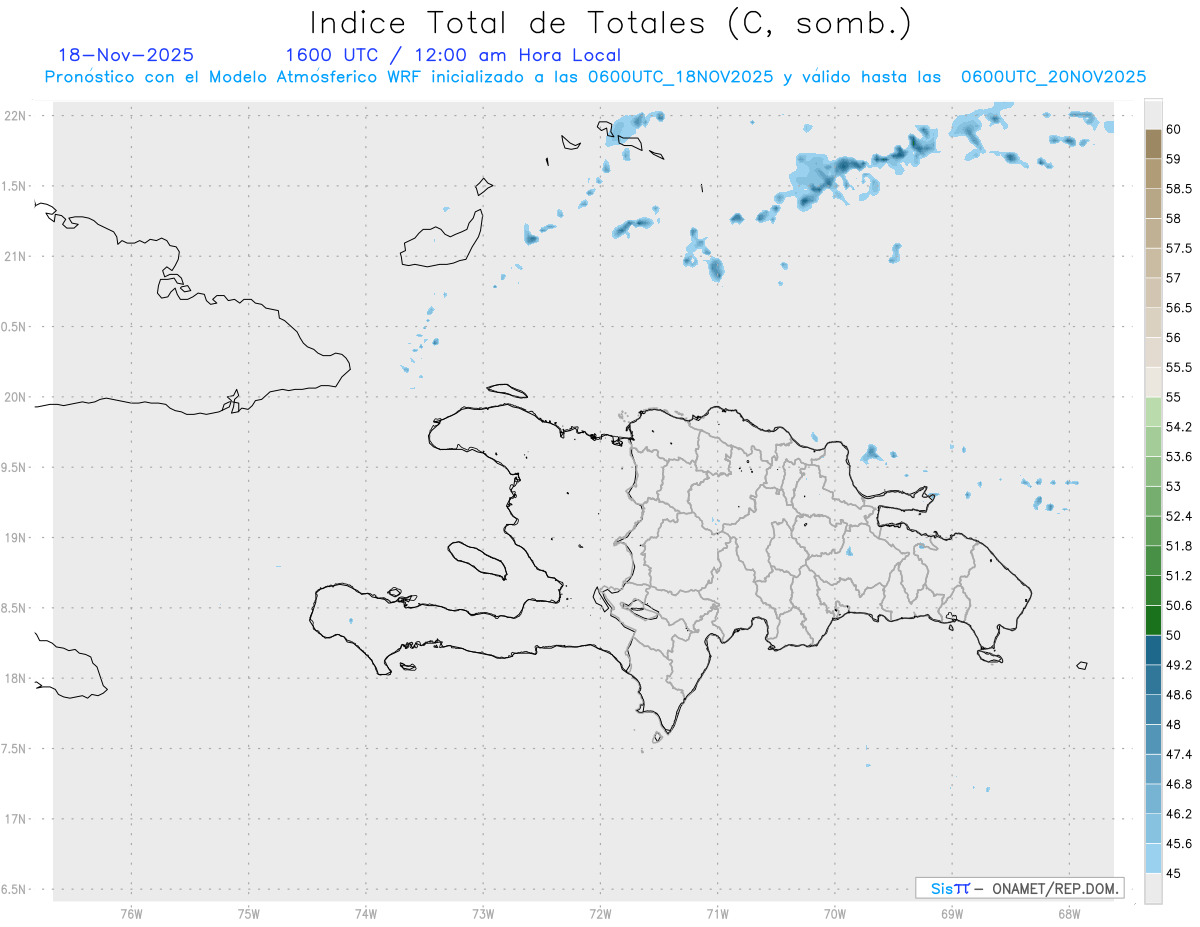
Task: Click the '17N' latitude label
Action: pos(15,819)
